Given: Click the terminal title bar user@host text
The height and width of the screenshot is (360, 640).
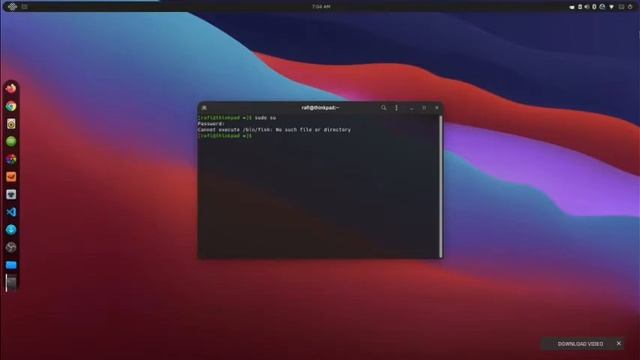Looking at the screenshot, I should (x=320, y=108).
